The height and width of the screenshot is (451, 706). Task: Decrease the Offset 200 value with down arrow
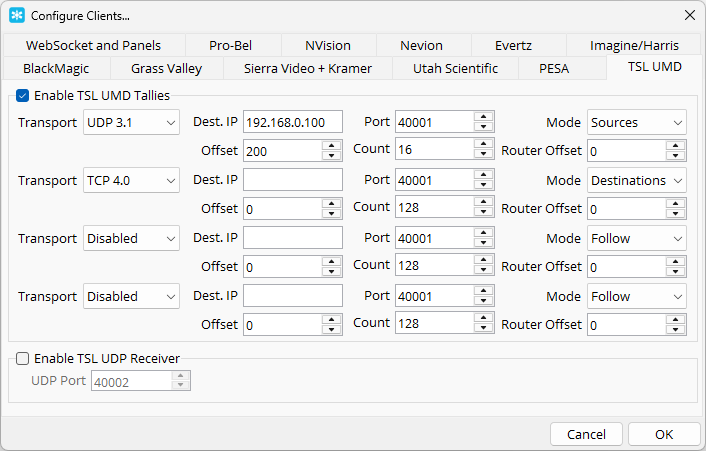click(332, 156)
